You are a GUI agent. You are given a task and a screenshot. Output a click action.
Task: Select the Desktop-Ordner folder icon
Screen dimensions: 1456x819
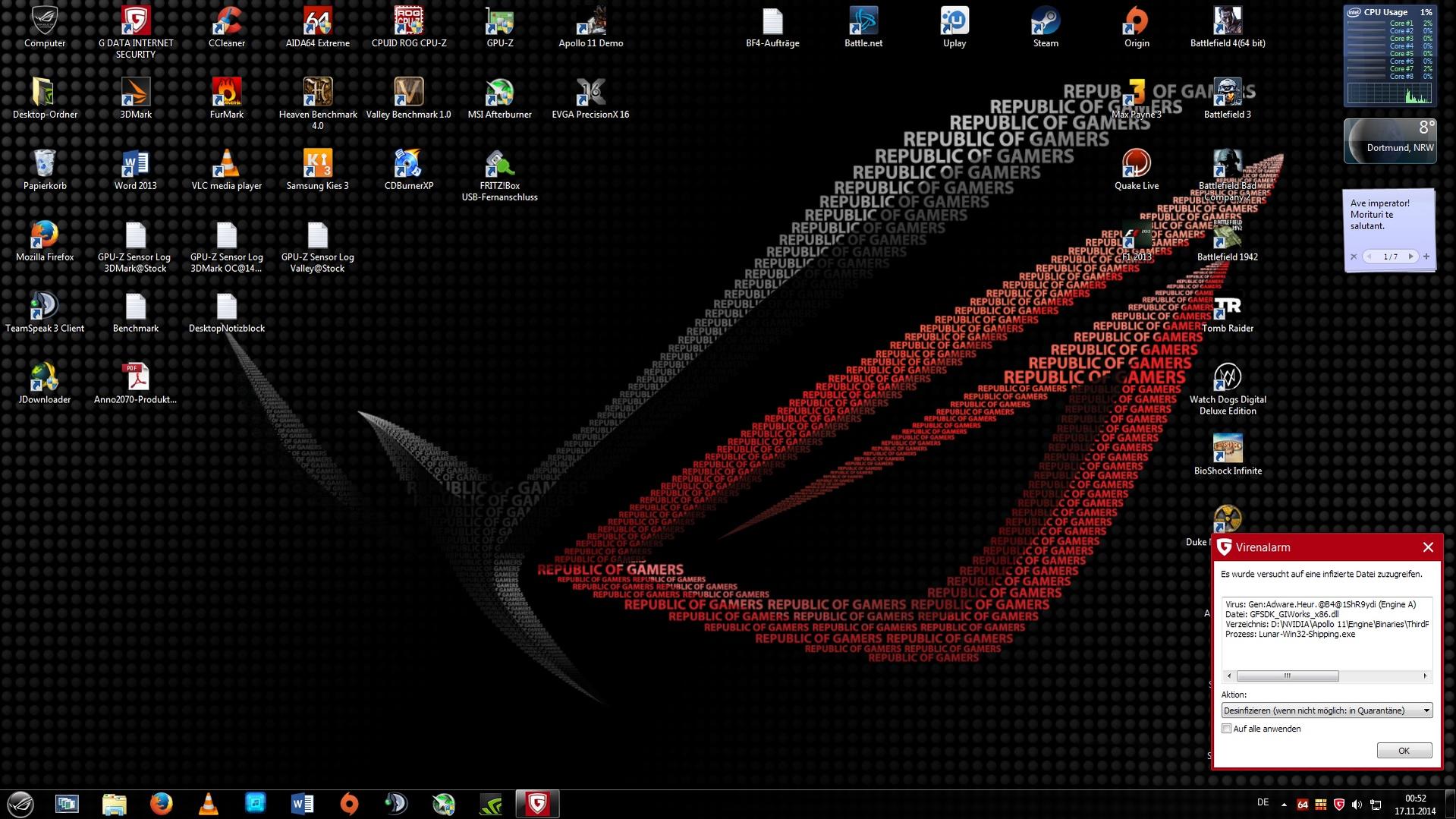[45, 99]
